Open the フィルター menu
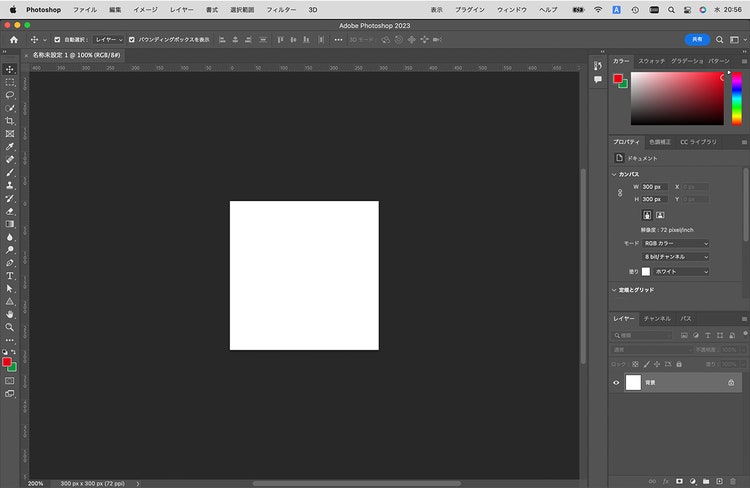This screenshot has width=750, height=488. tap(281, 10)
